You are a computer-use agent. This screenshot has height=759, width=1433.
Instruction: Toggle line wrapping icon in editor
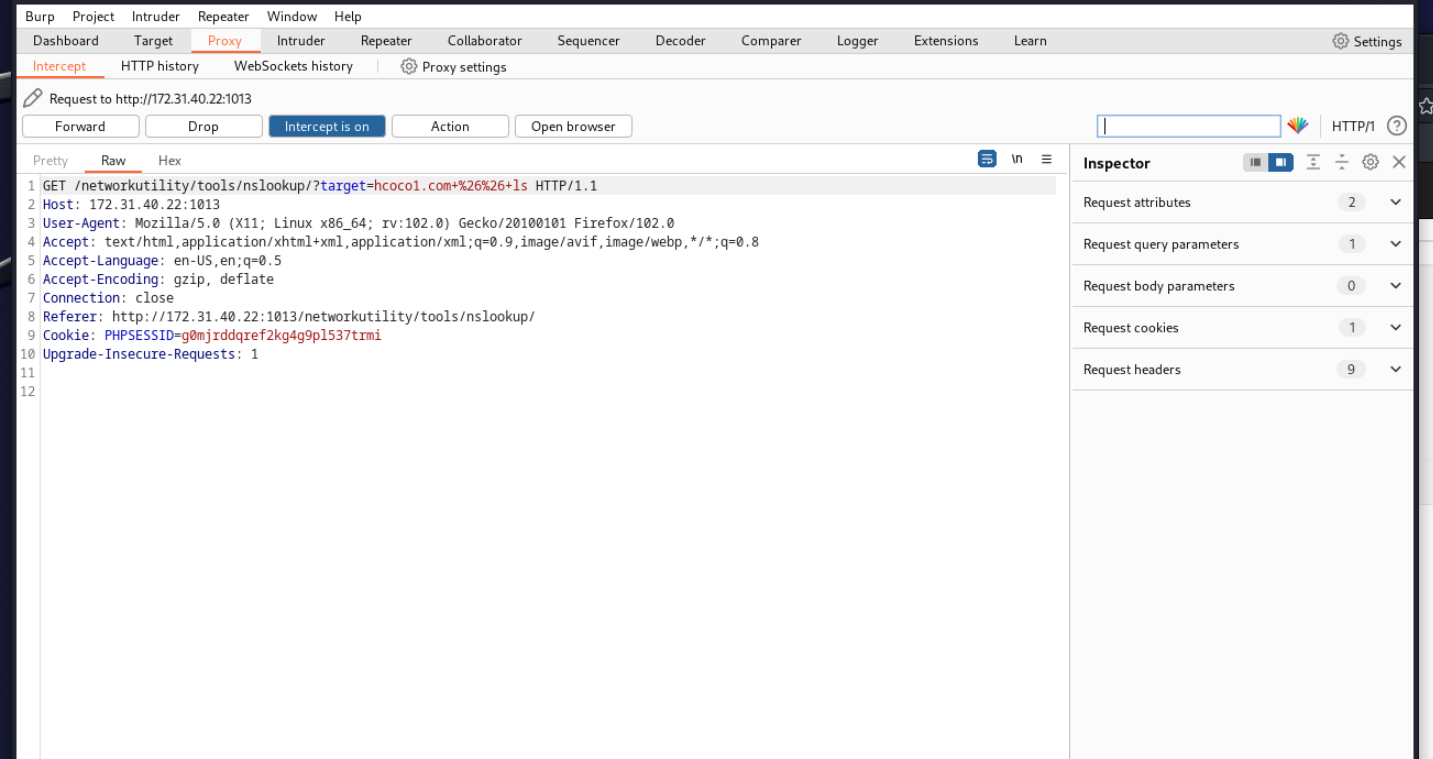pos(987,159)
